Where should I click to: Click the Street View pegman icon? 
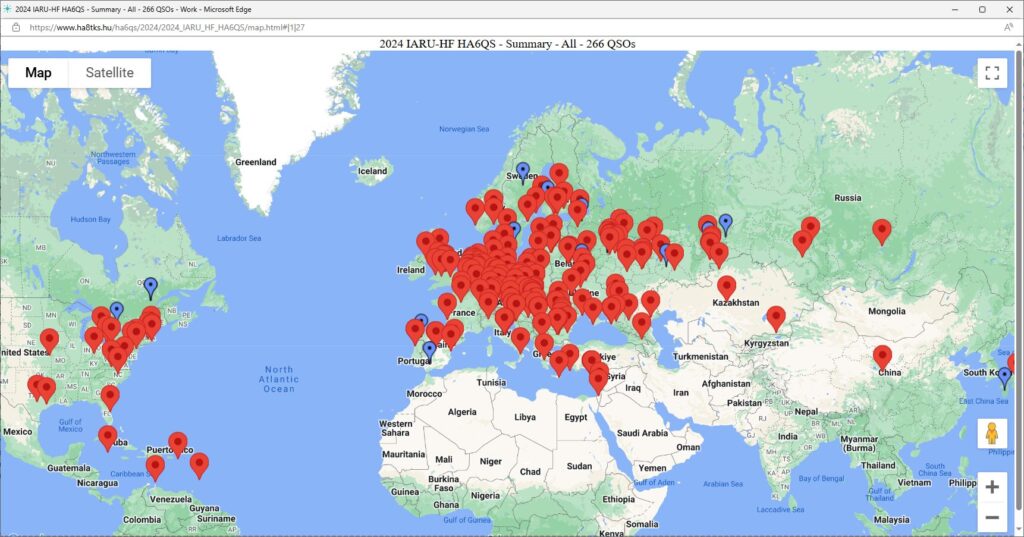[992, 434]
